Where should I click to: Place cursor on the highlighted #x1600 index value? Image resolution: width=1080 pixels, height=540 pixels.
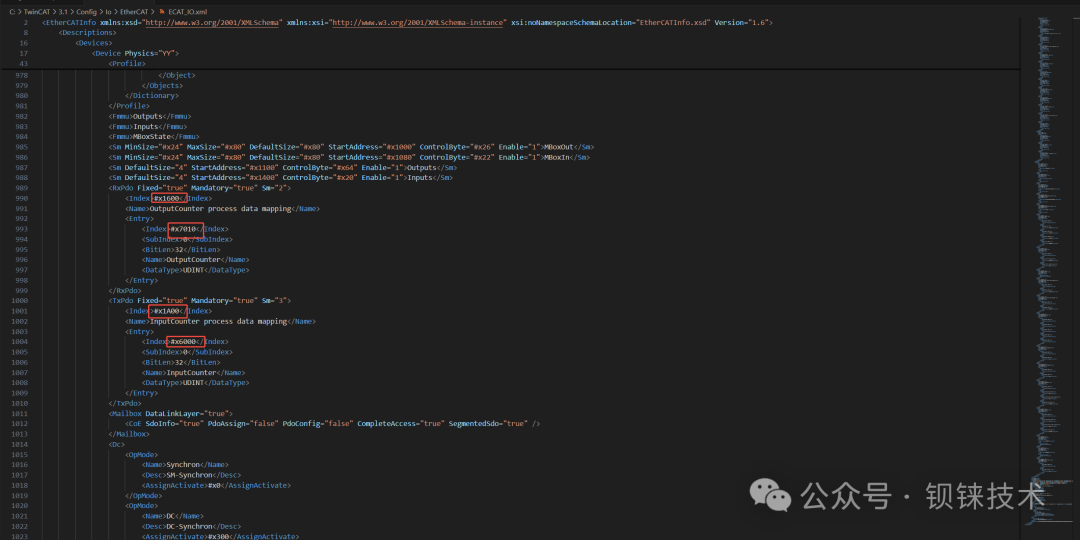tap(168, 198)
